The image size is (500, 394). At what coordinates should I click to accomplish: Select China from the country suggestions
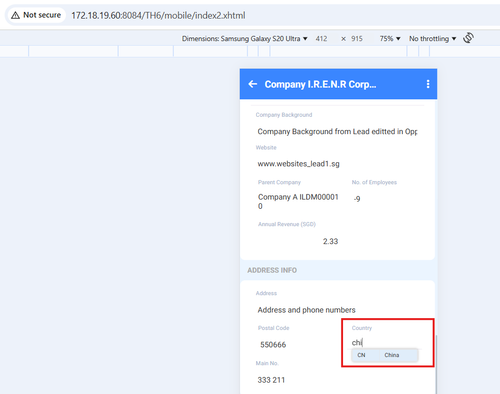[384, 355]
